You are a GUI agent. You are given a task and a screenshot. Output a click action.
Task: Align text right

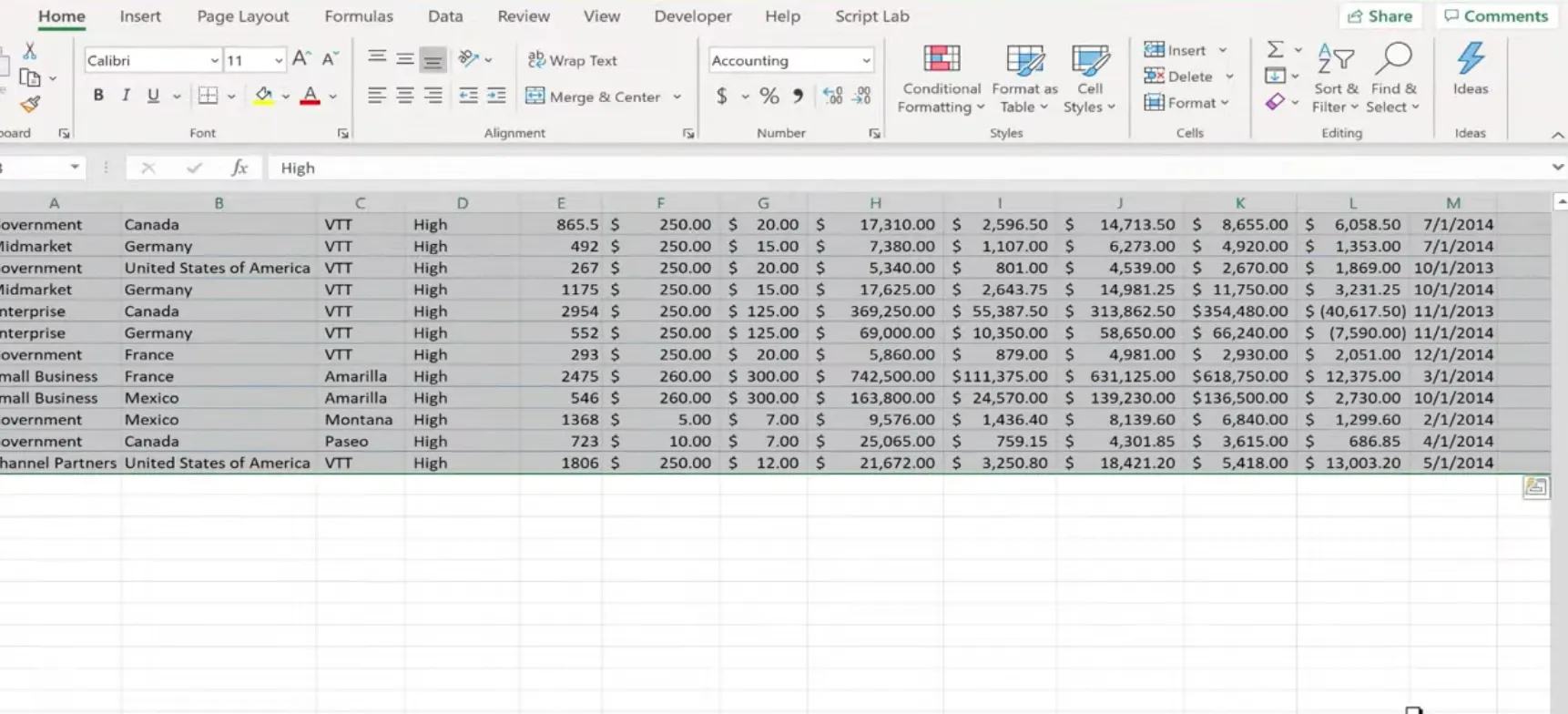tap(433, 96)
